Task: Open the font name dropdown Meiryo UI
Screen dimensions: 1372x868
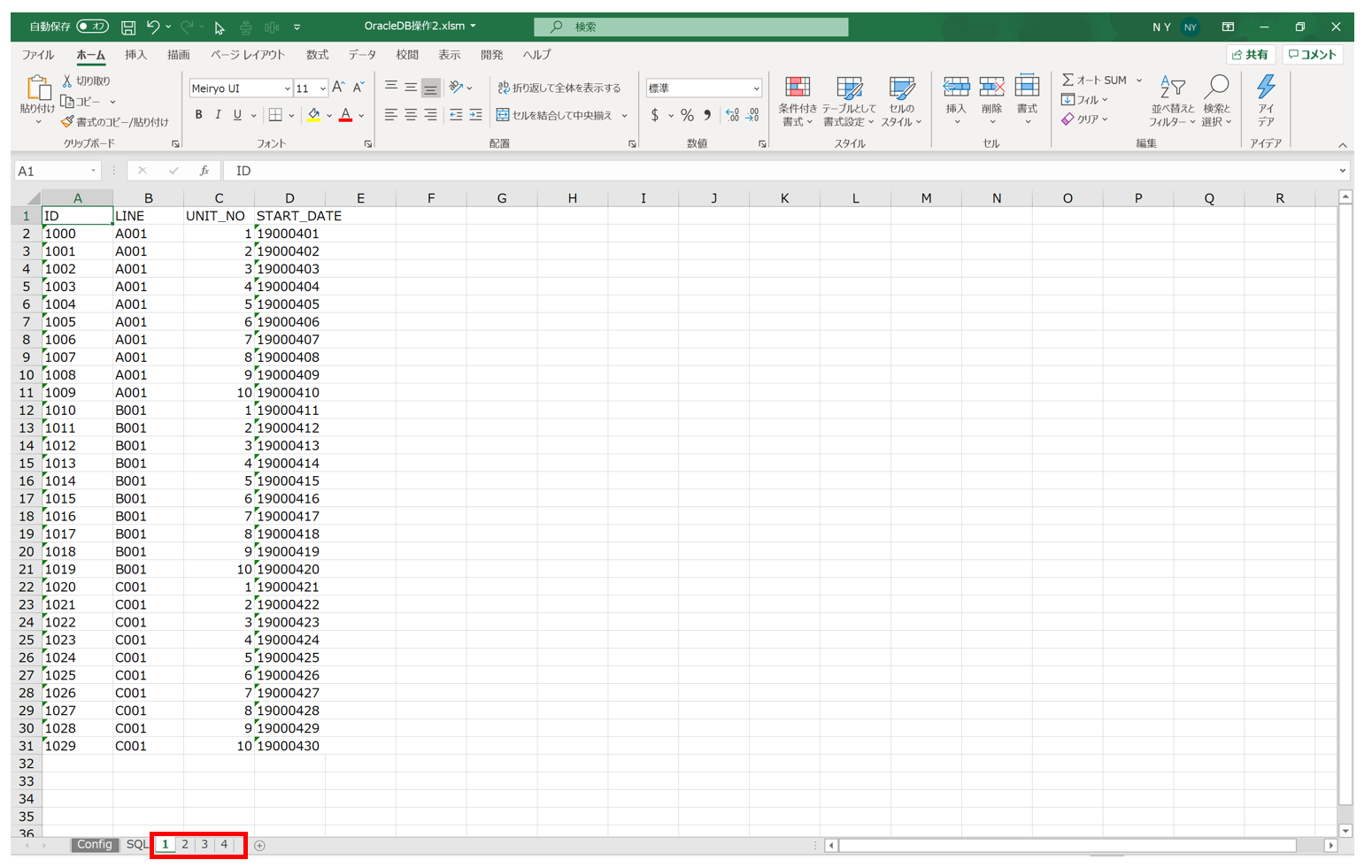Action: point(287,88)
